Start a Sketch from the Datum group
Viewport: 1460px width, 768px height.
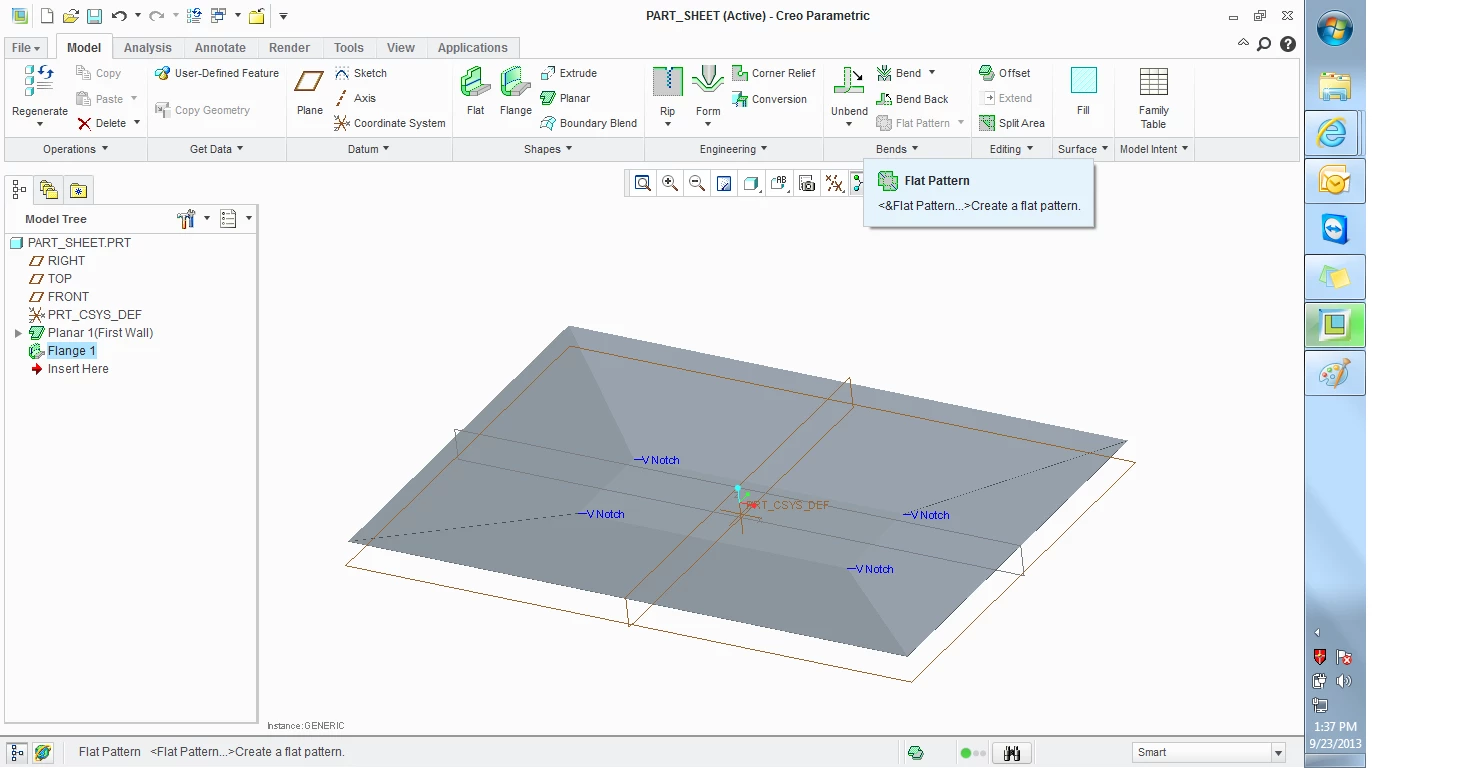pyautogui.click(x=360, y=73)
